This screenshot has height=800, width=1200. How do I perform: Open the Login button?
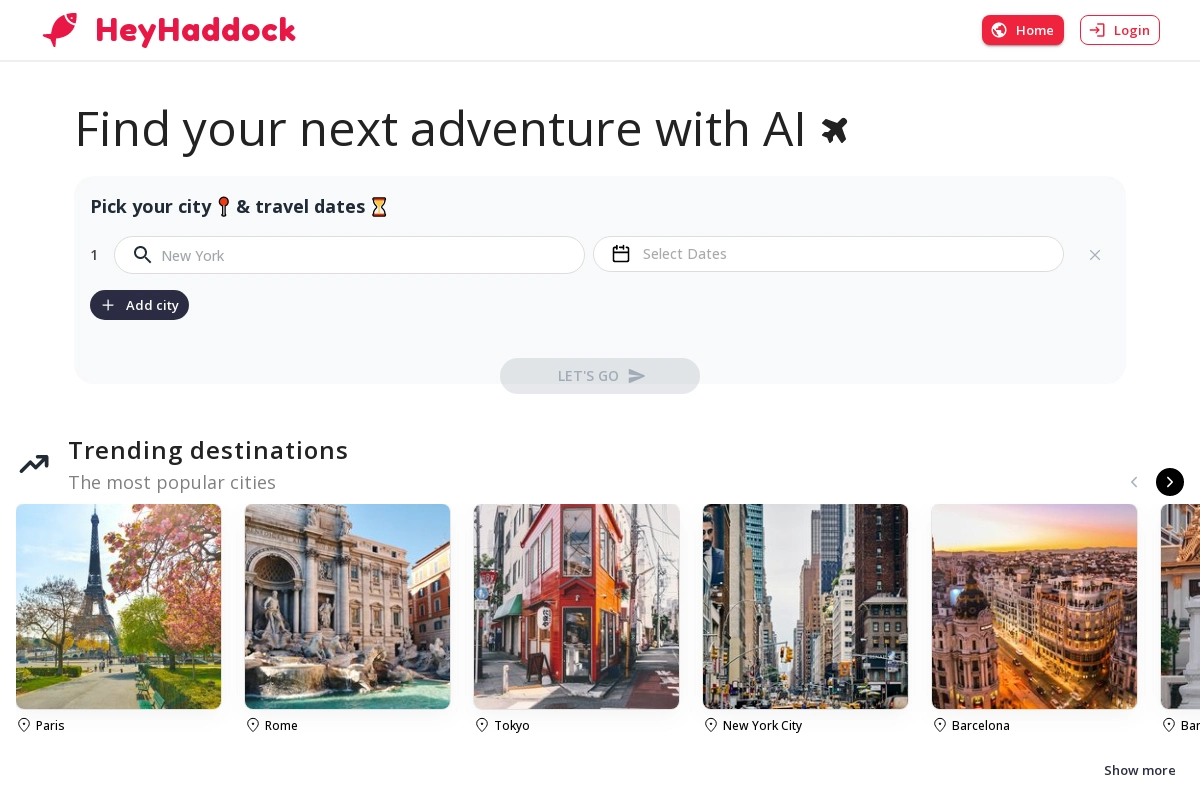point(1120,30)
